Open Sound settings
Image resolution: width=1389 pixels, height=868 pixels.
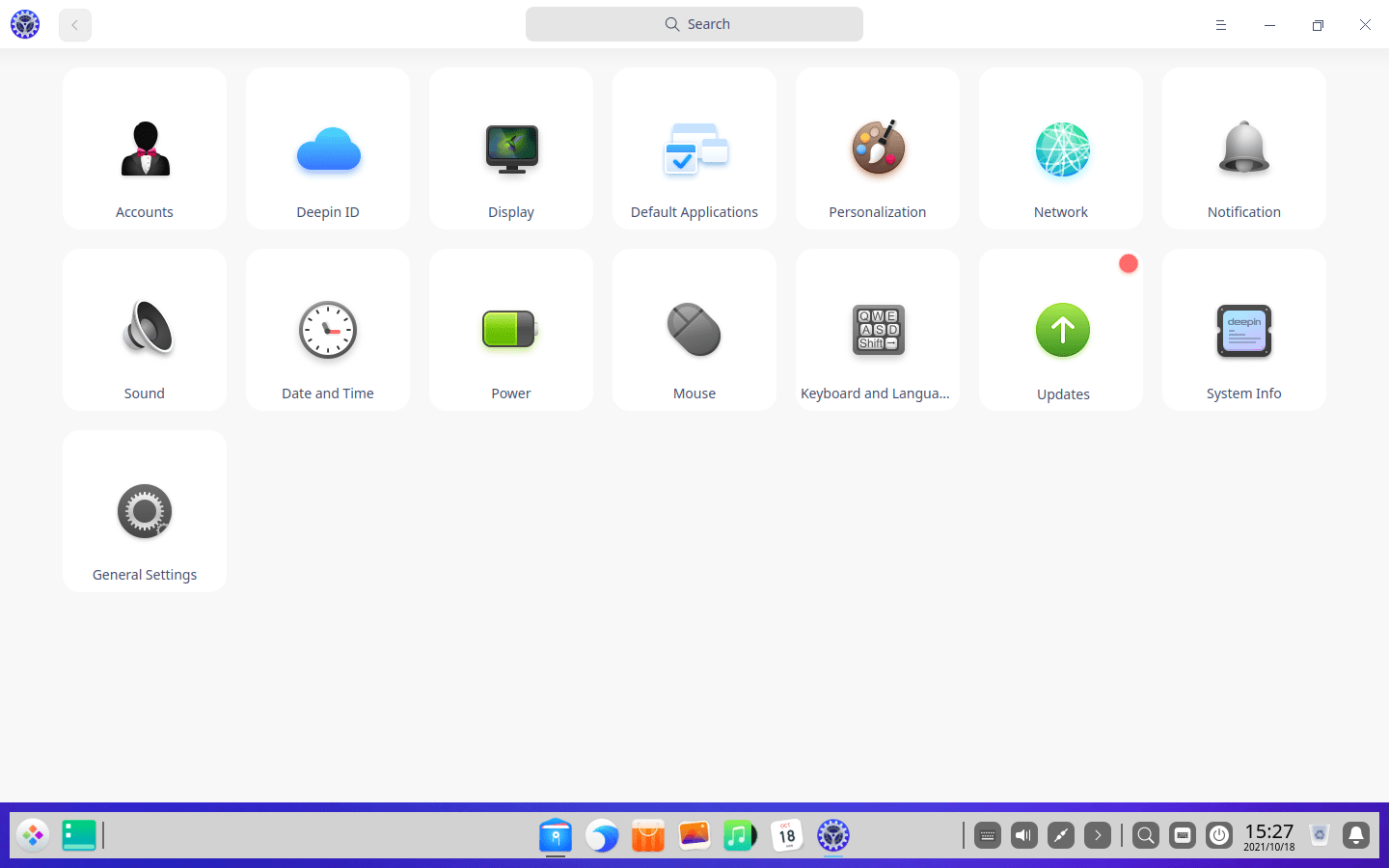(144, 330)
